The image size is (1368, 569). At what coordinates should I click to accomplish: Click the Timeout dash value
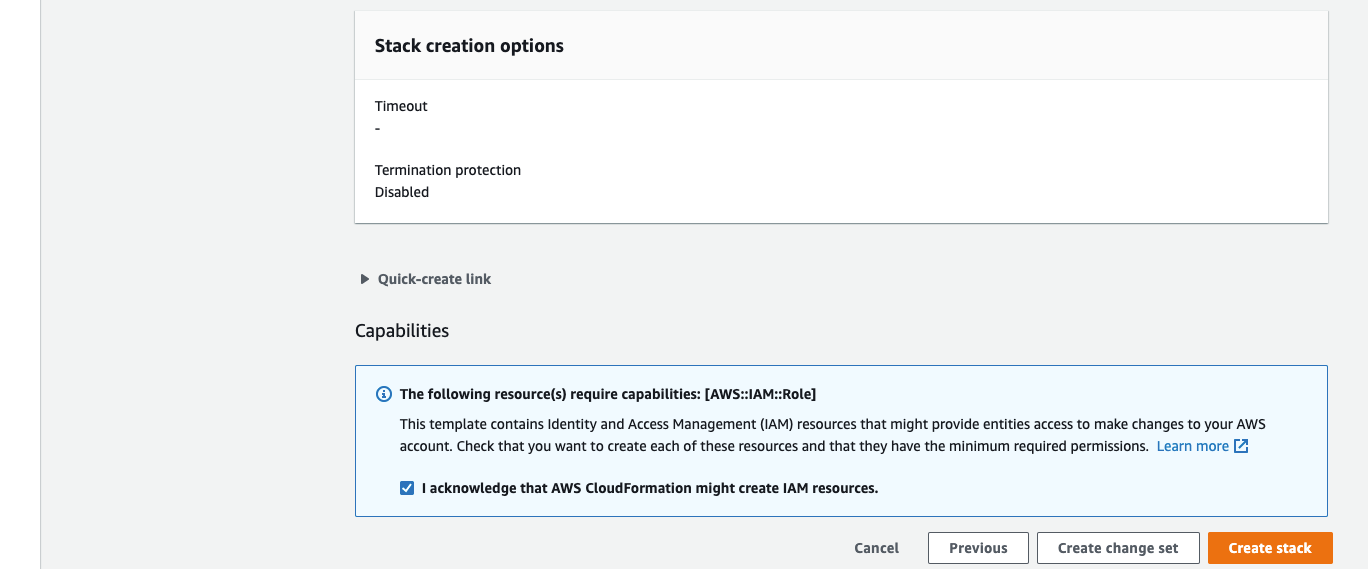(377, 128)
